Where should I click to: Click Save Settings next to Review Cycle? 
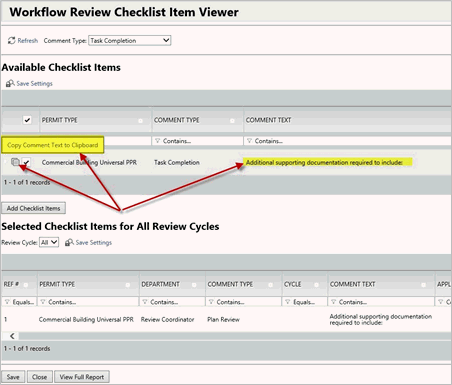(x=94, y=243)
